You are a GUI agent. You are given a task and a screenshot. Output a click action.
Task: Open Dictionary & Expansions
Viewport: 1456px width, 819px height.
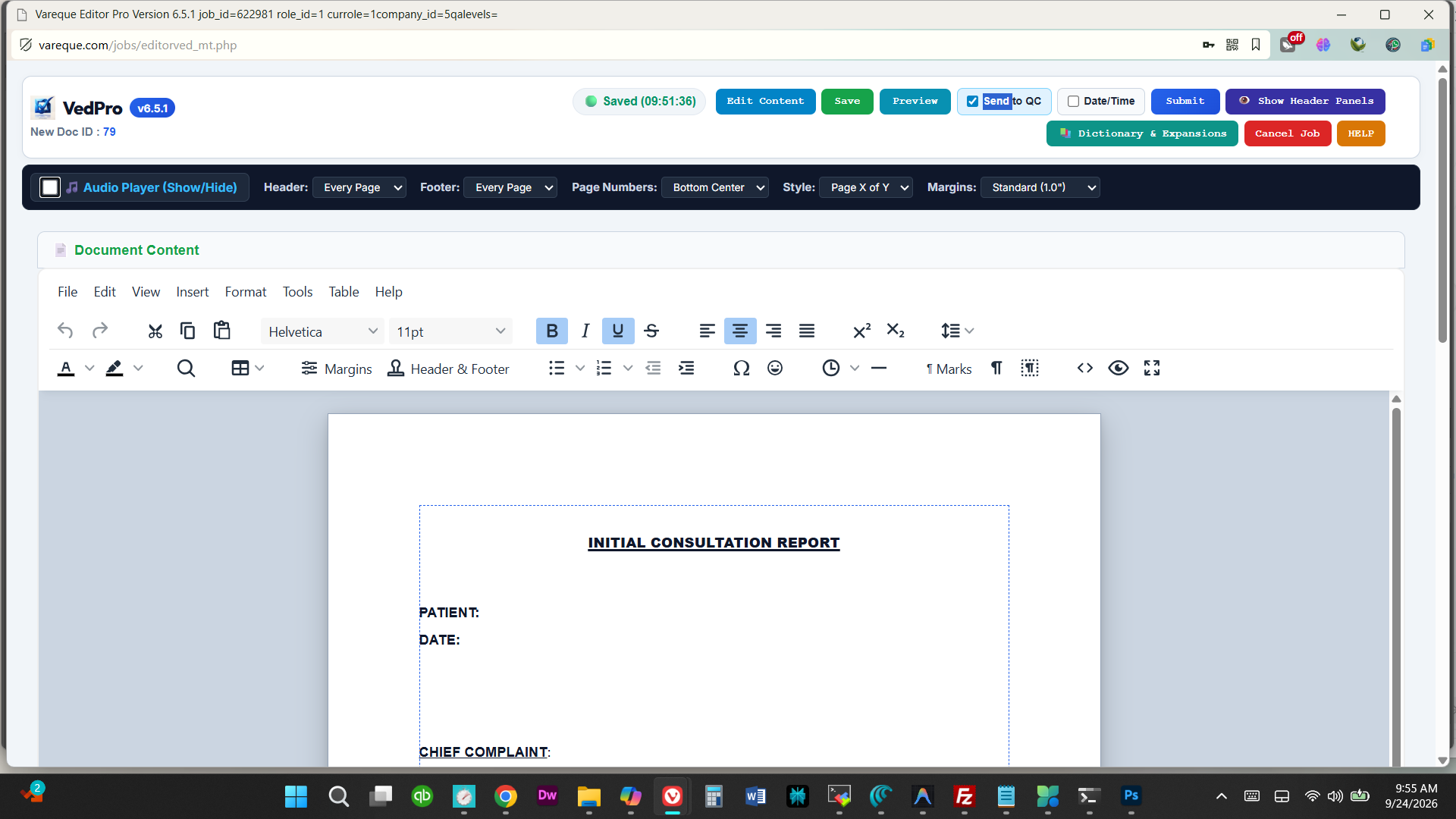coord(1142,134)
